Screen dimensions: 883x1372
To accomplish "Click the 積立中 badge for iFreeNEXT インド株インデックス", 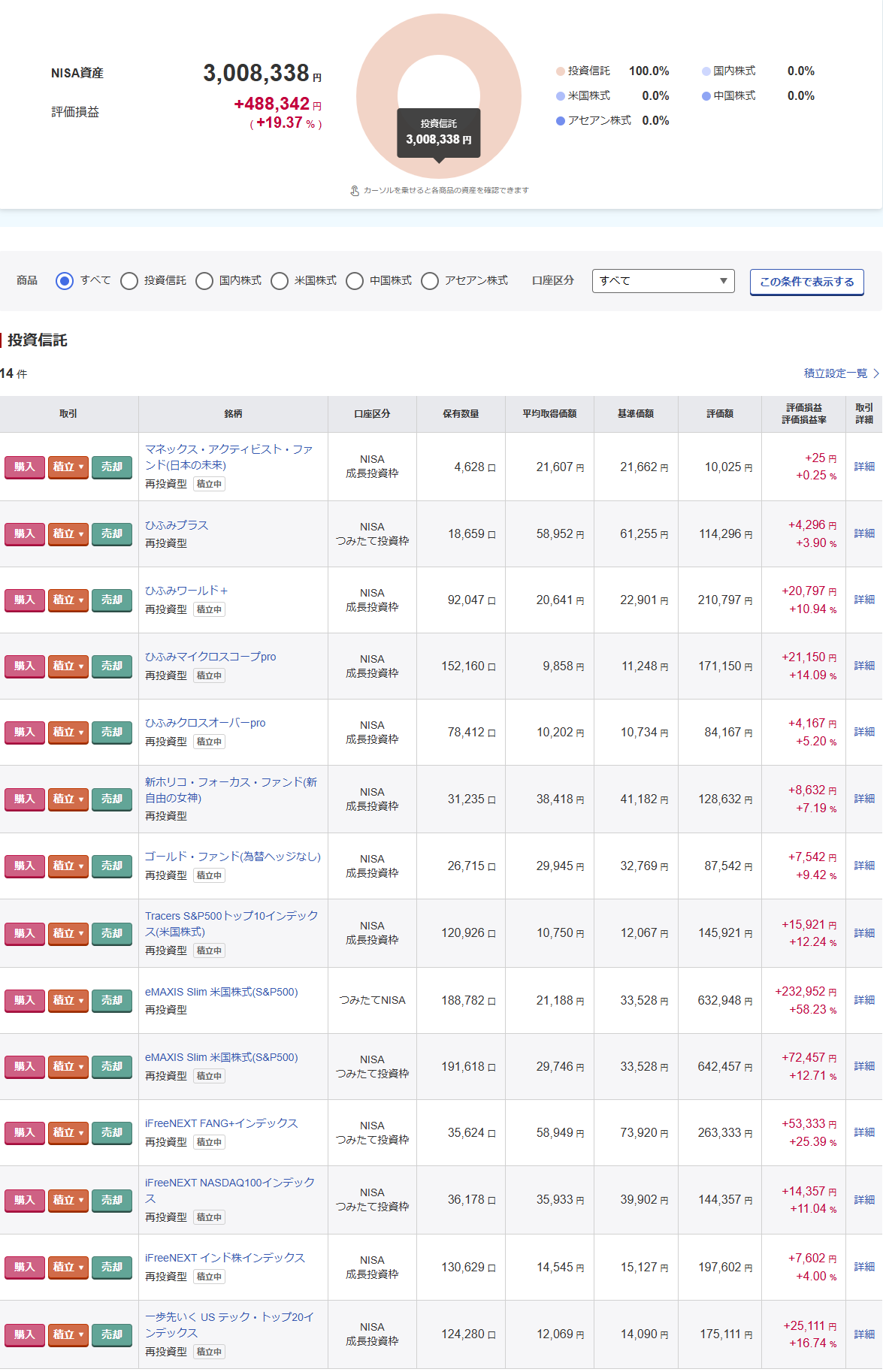I will click(x=209, y=1277).
